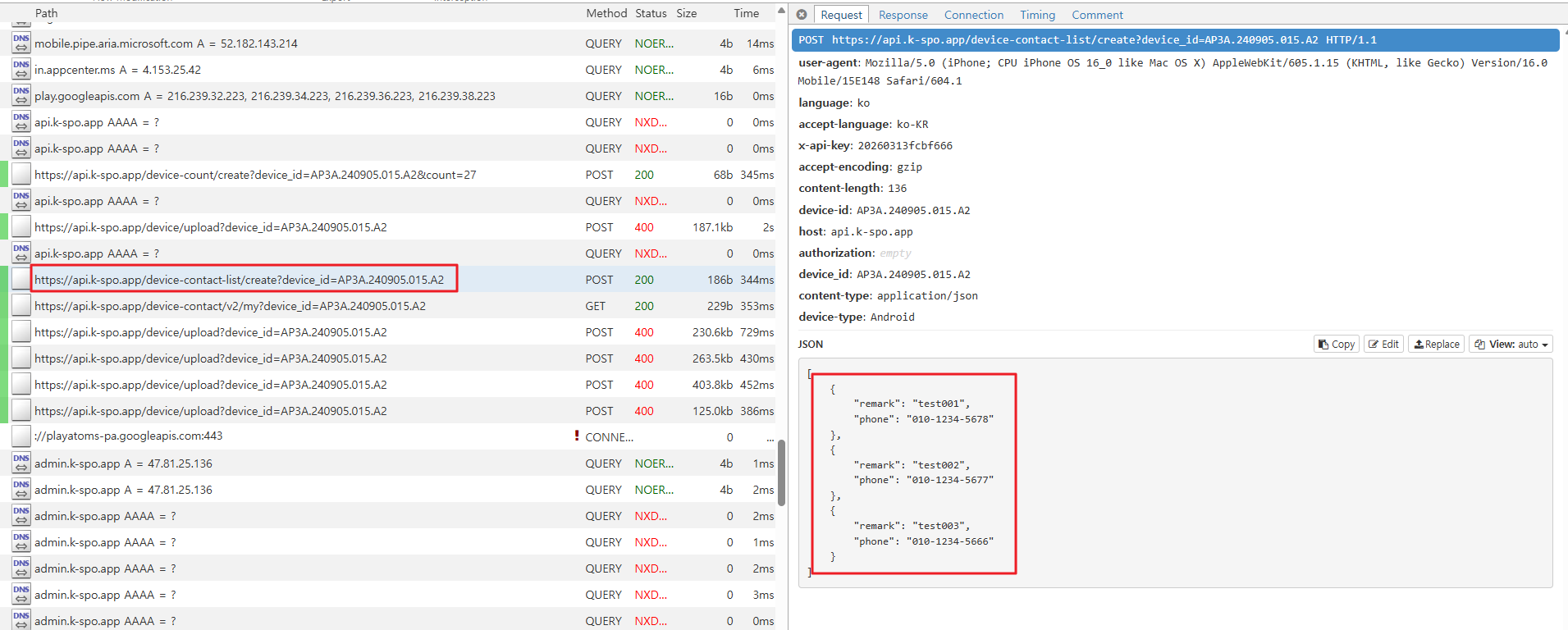Sort flows by the Path column
1568x630 pixels.
tap(46, 13)
